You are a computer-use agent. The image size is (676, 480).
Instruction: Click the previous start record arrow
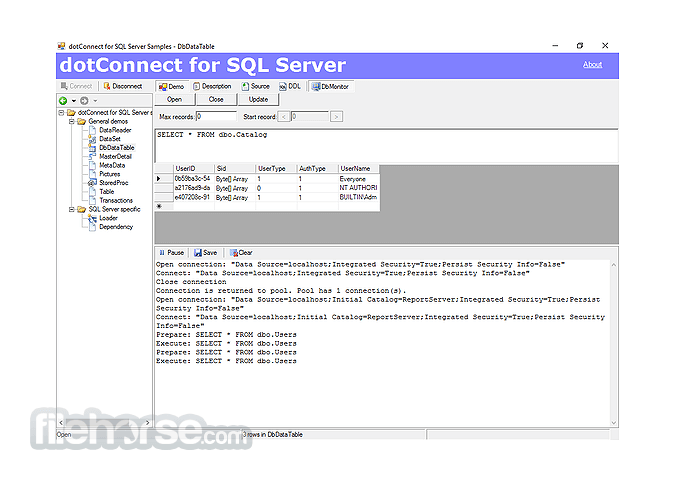284,117
